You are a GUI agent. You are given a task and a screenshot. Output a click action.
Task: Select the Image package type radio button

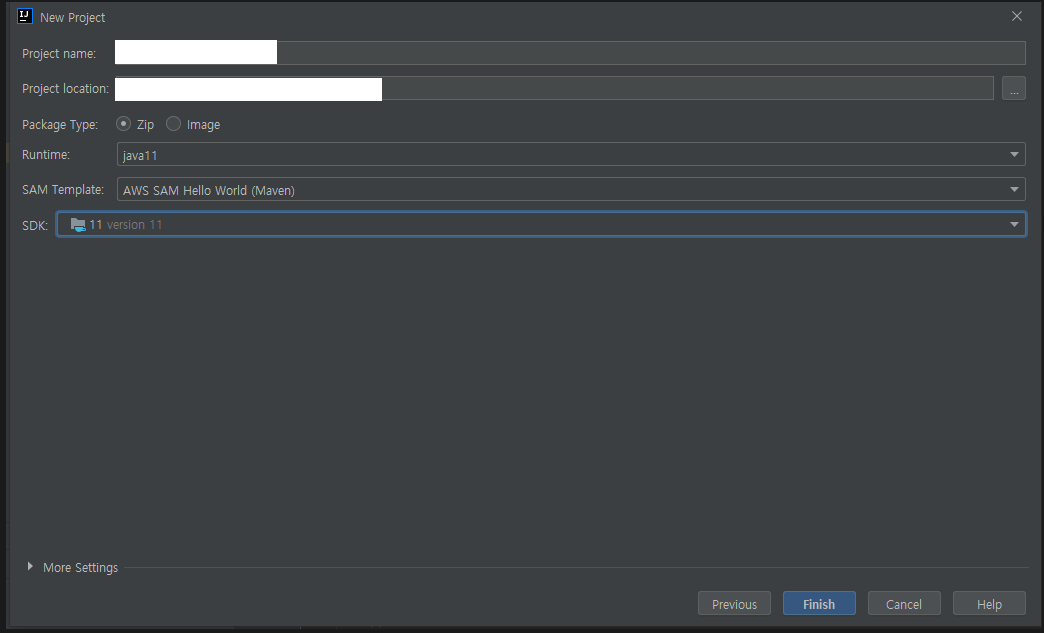click(x=173, y=124)
